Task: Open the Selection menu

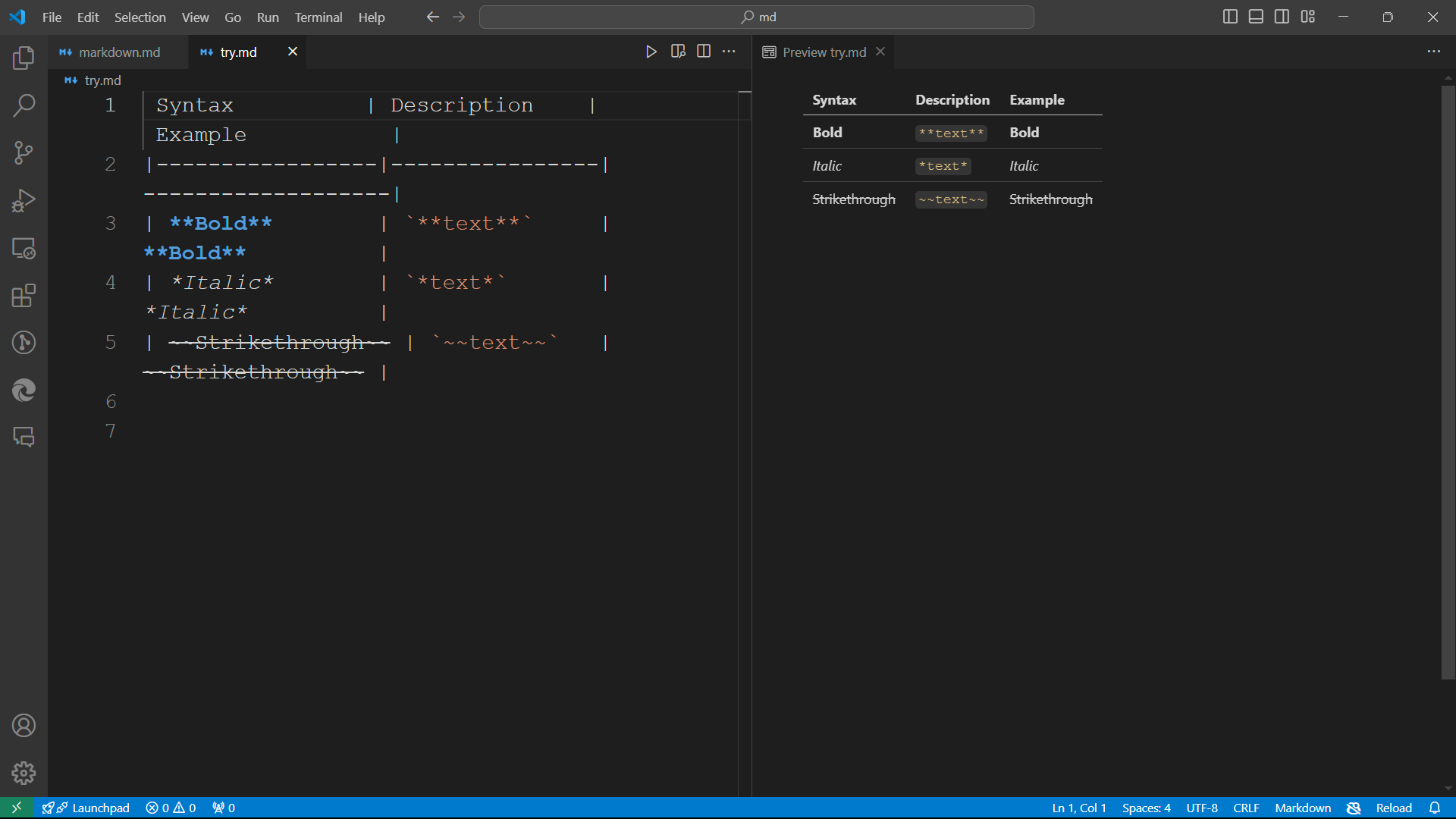Action: coord(140,17)
